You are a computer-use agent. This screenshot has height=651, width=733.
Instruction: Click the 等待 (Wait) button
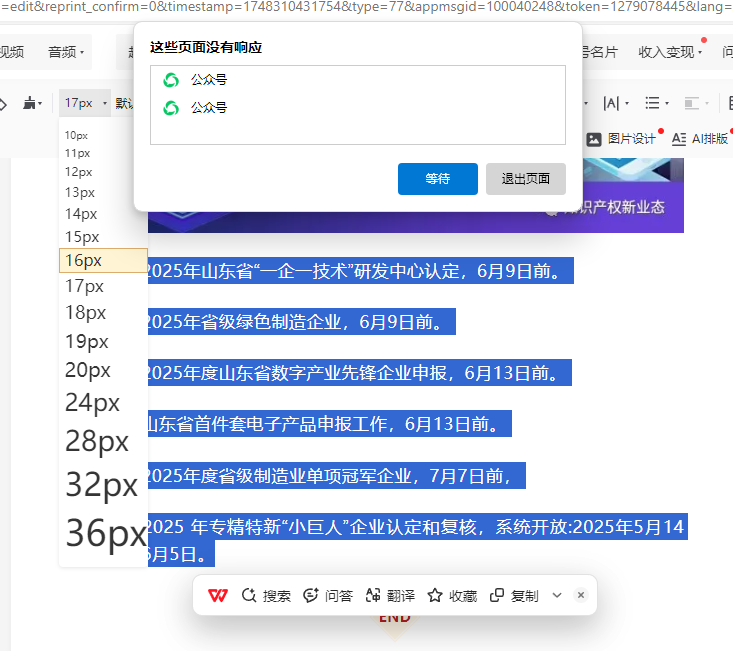tap(438, 179)
